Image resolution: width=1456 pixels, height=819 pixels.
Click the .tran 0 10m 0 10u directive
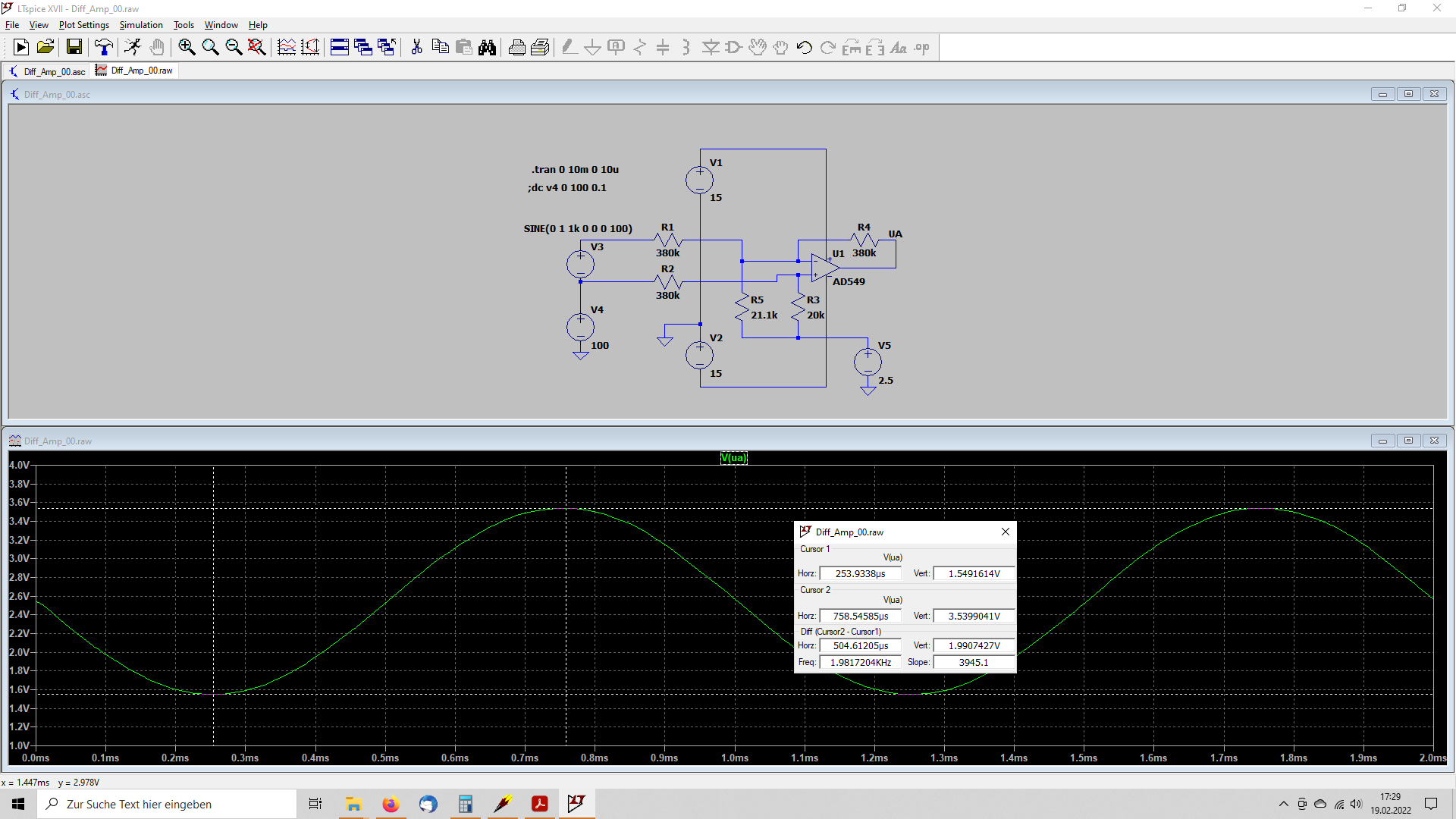coord(575,170)
